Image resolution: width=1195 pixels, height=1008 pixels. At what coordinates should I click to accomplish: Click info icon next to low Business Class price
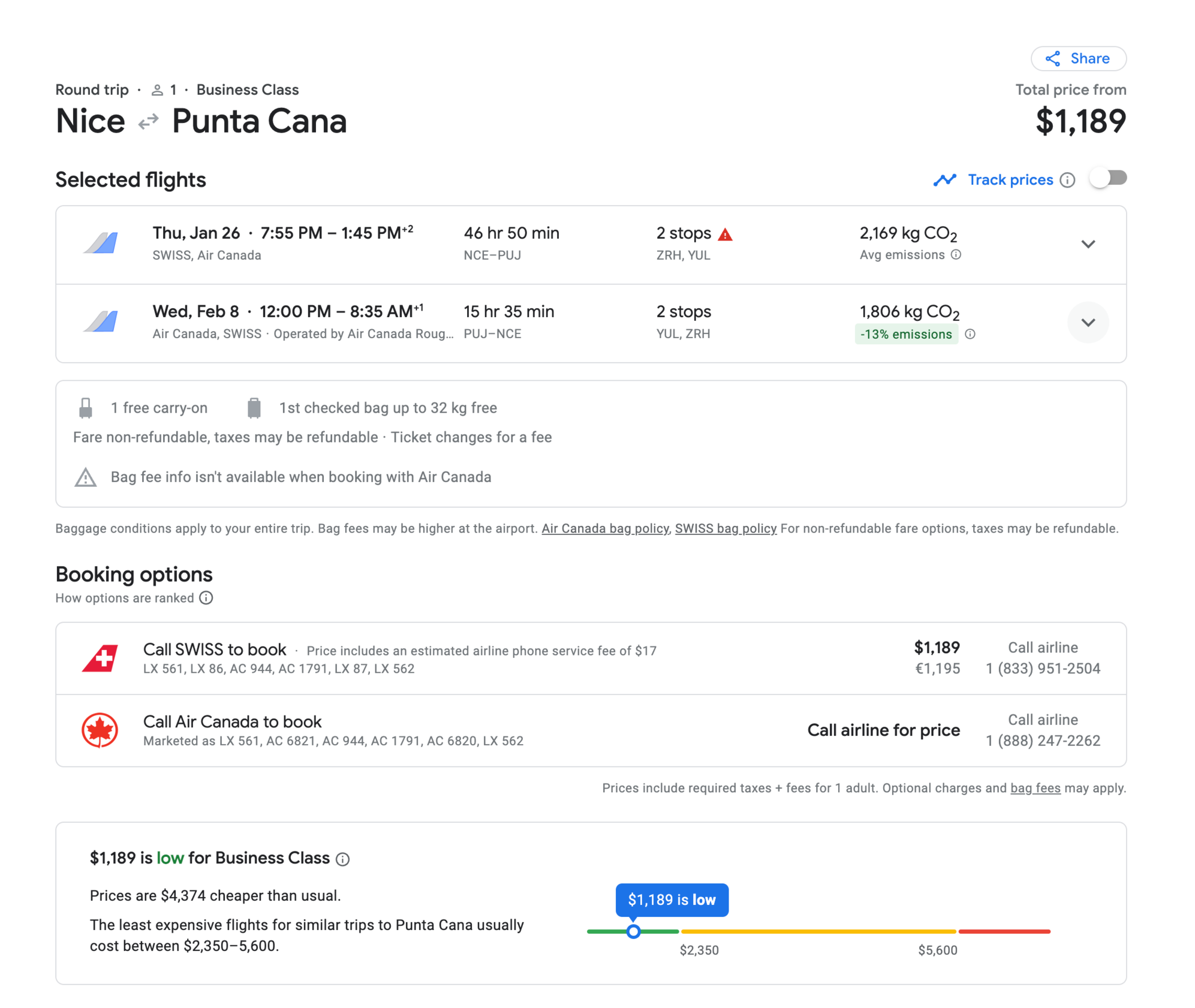click(x=342, y=859)
